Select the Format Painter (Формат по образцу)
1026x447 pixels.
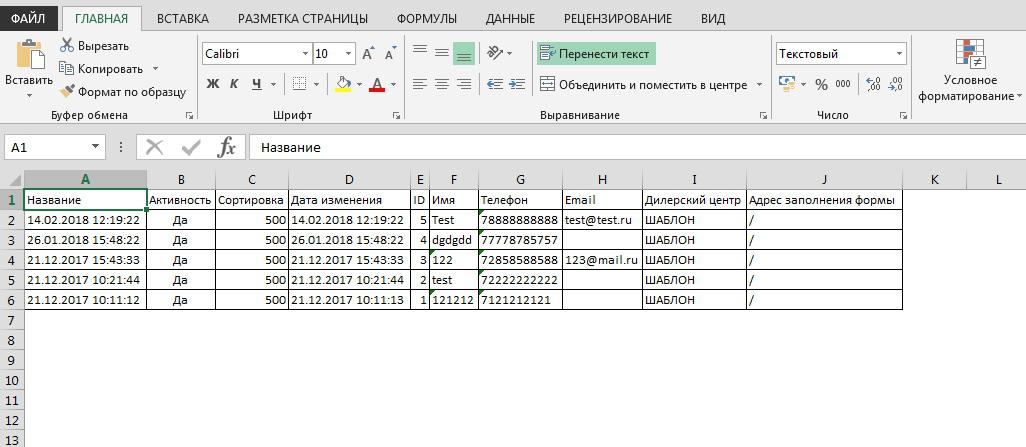click(x=122, y=92)
